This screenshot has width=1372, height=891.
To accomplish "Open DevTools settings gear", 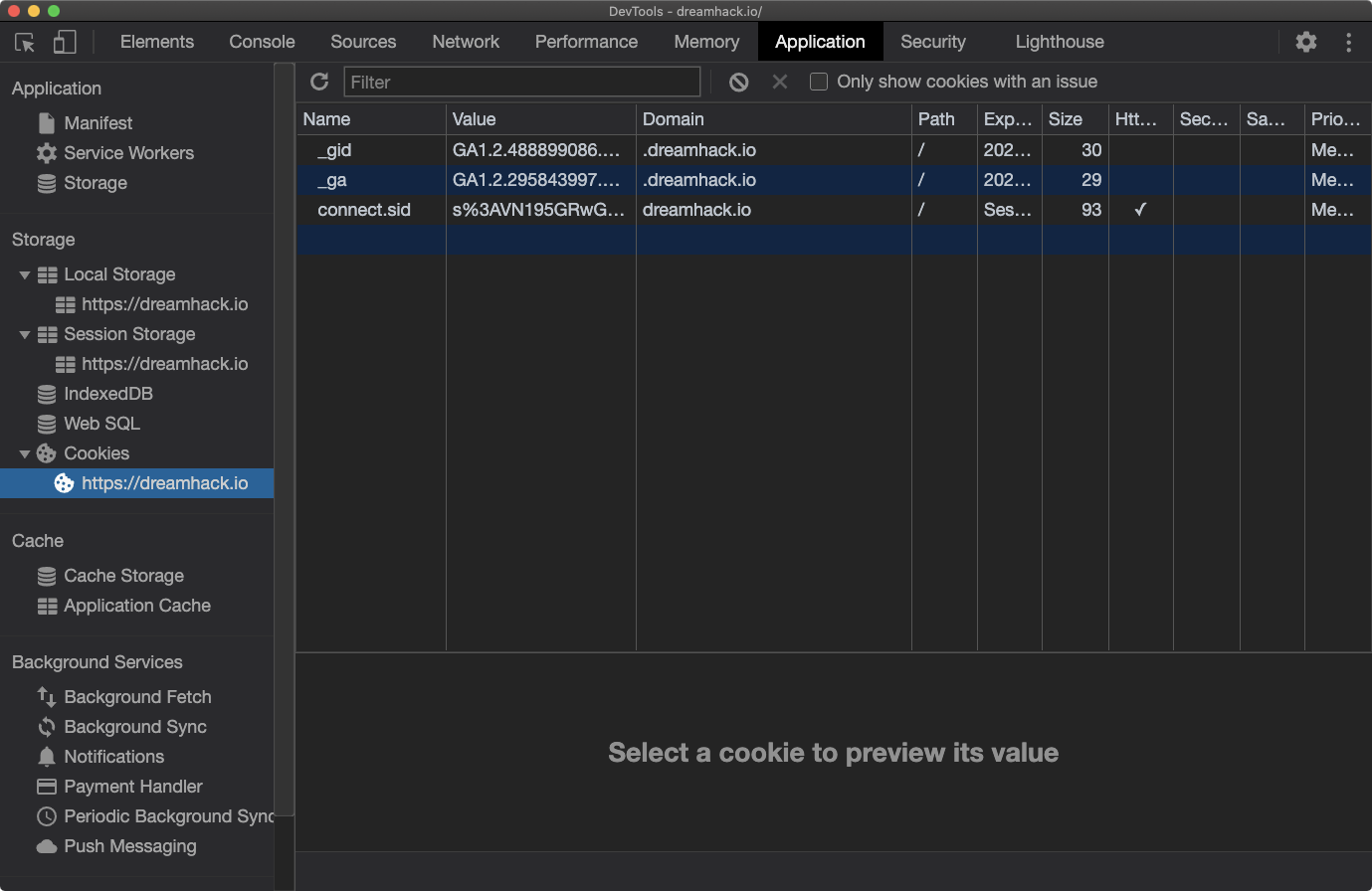I will click(1305, 42).
